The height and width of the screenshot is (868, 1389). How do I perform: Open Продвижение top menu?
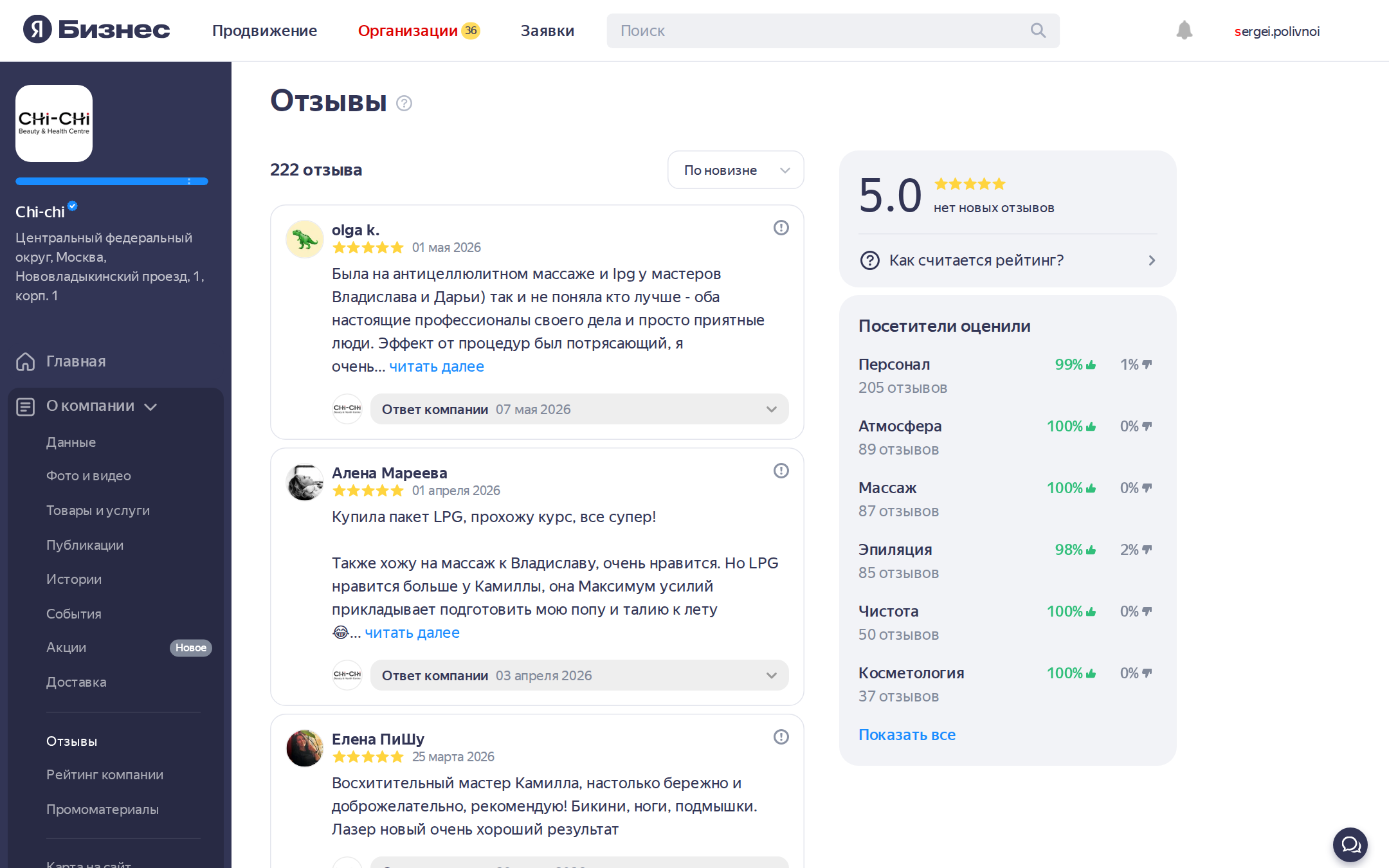point(264,30)
